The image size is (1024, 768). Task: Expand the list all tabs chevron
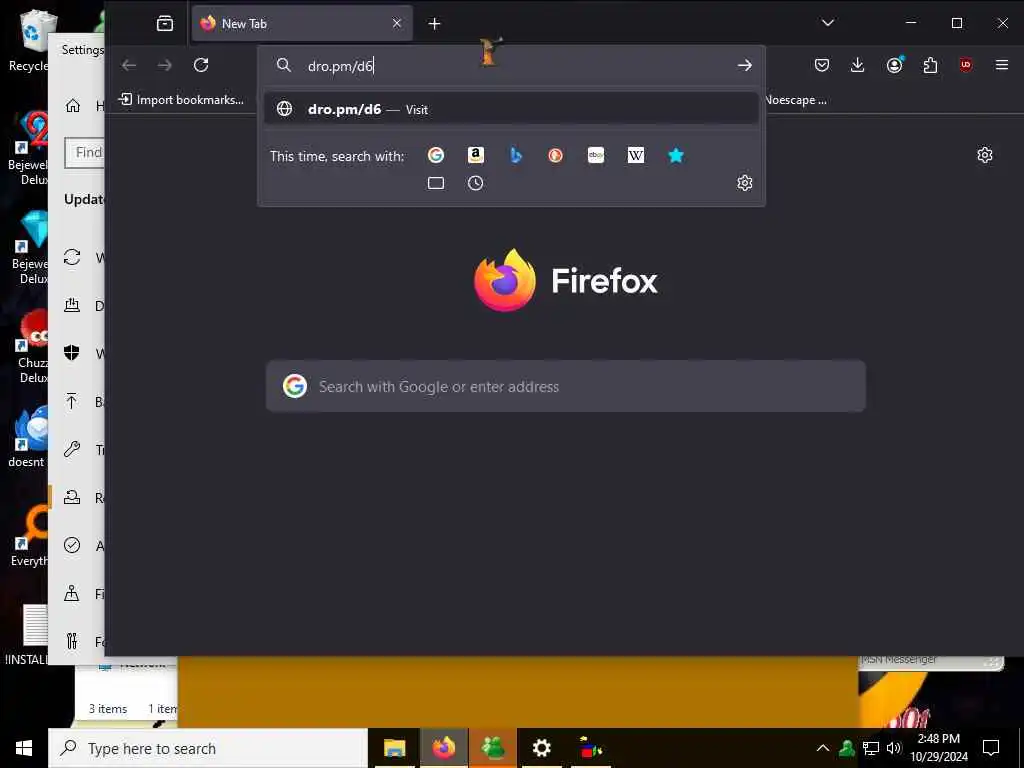click(827, 23)
